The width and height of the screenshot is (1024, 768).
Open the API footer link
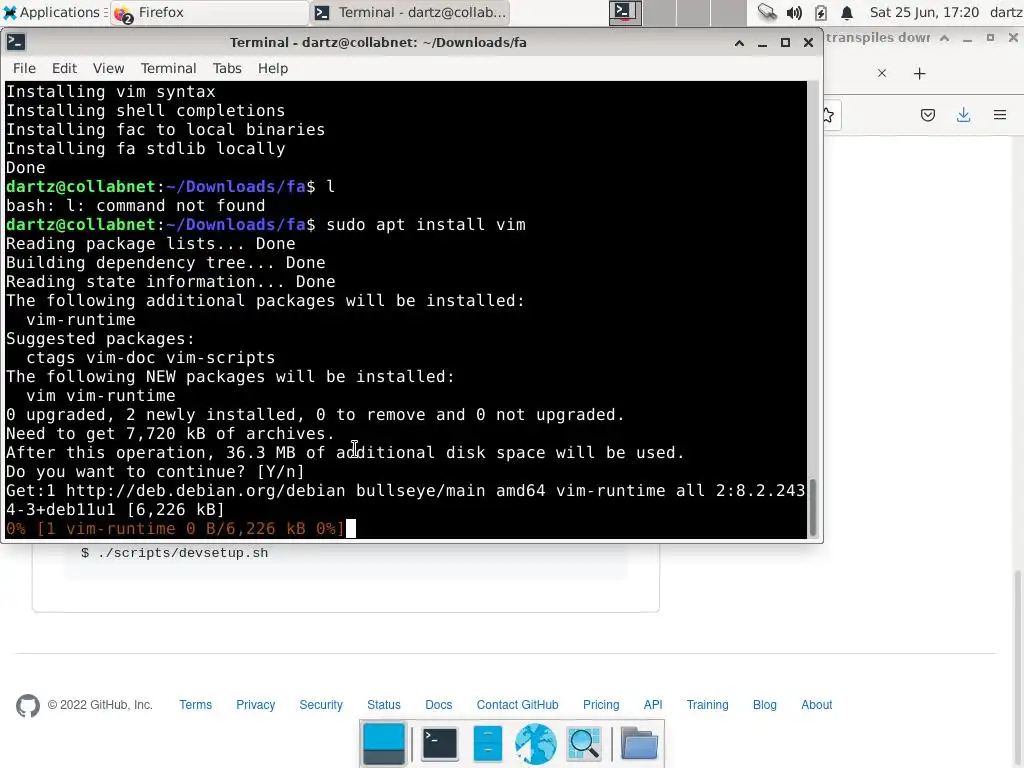coord(652,705)
